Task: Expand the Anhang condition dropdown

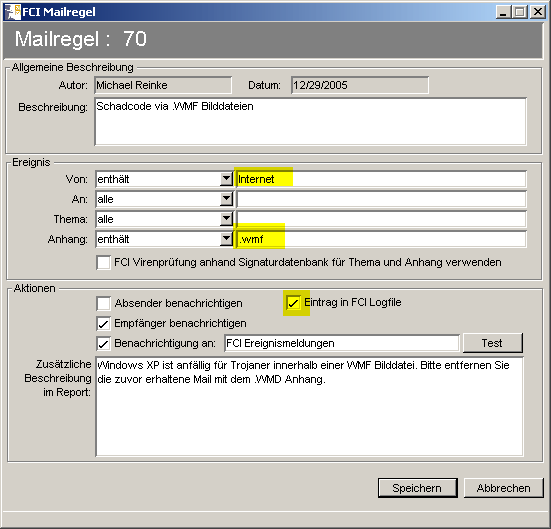Action: [226, 239]
